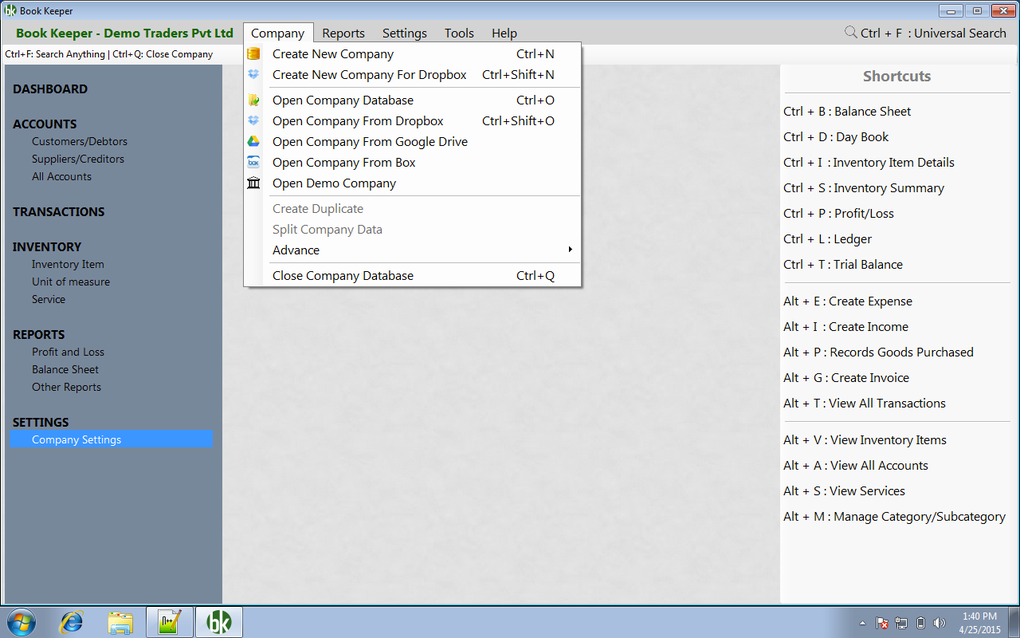Open Balance Sheet sidebar link
Viewport: 1020px width, 638px height.
[x=65, y=369]
